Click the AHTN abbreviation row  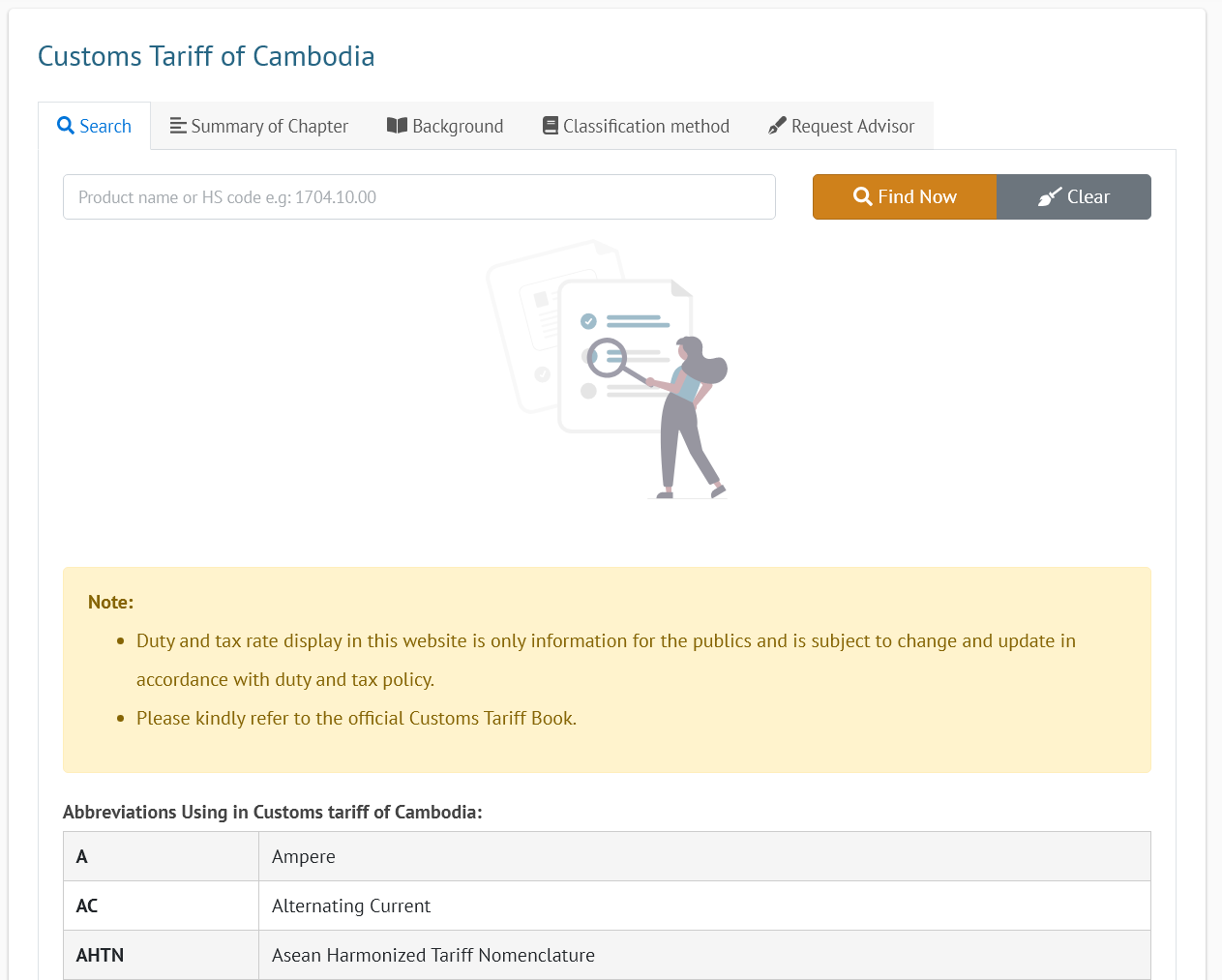607,955
